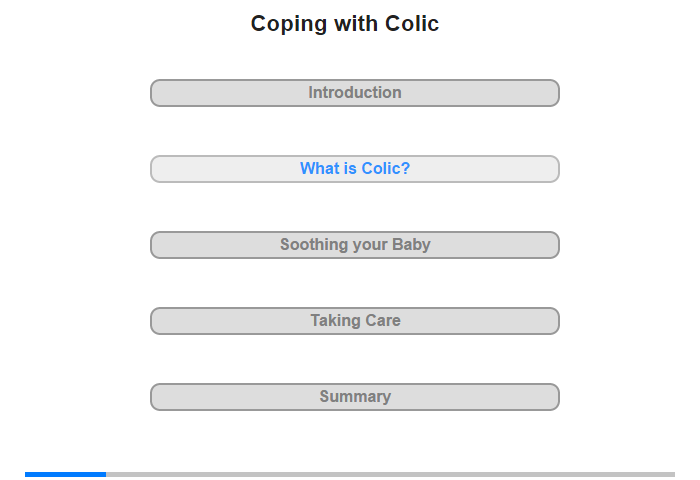Click the far right end of the progress track
Viewport: 700px width, 480px height.
[673, 474]
